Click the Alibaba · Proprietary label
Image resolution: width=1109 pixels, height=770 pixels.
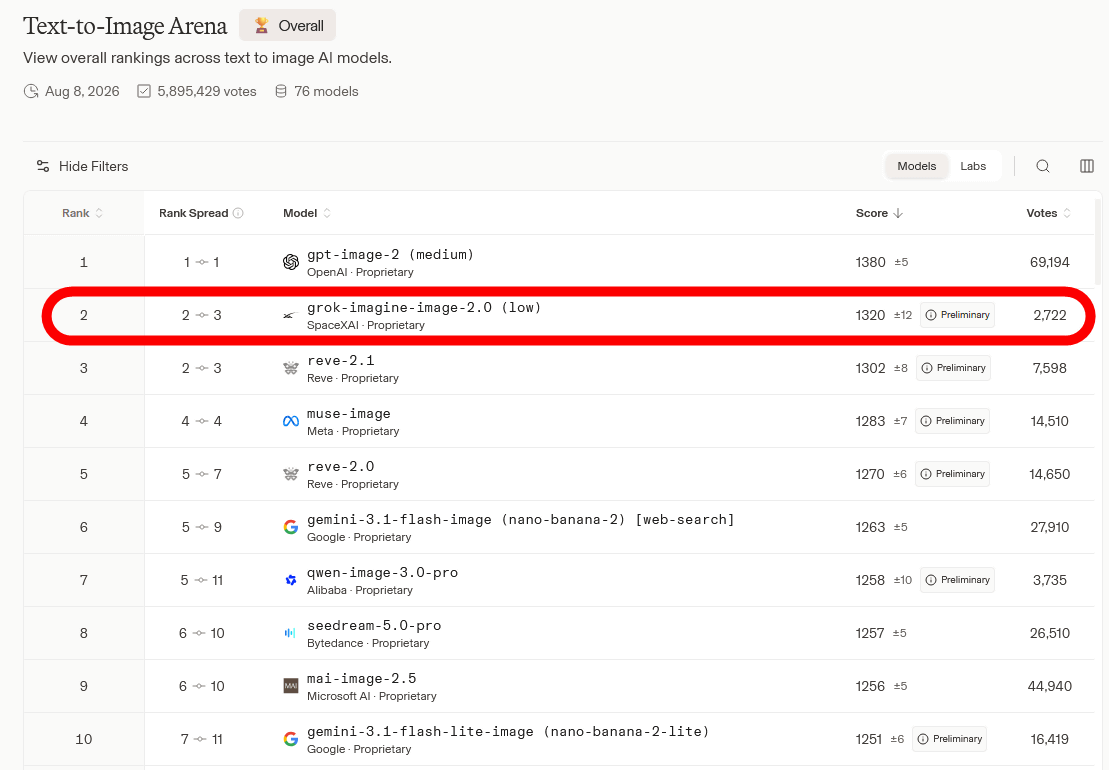tap(360, 590)
